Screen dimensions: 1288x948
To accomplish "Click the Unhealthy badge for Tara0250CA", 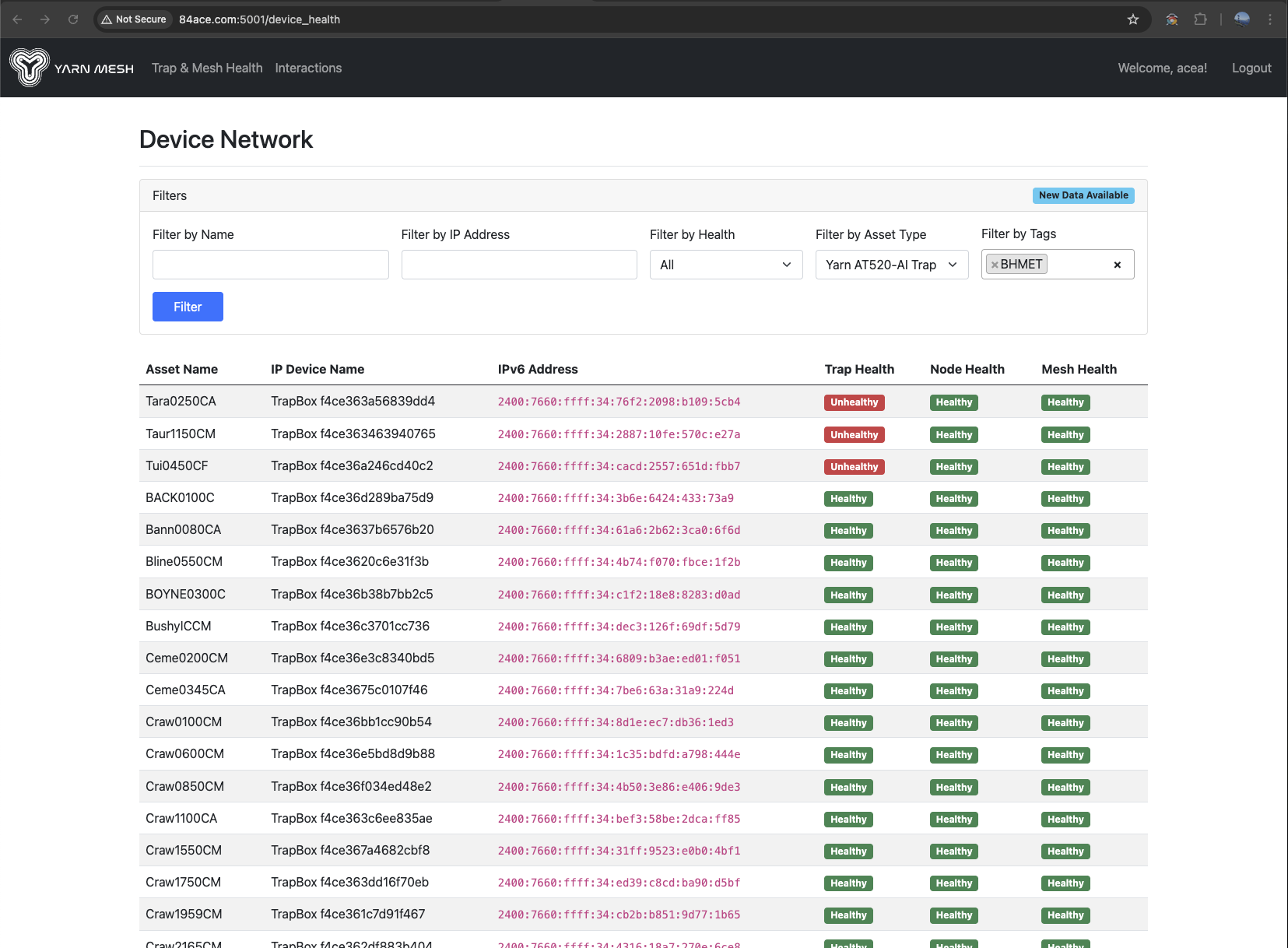I will [x=854, y=402].
